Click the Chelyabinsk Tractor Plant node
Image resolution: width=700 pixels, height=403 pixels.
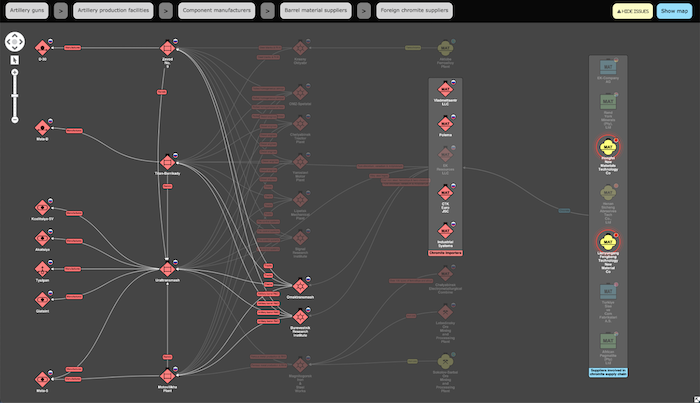pos(300,124)
